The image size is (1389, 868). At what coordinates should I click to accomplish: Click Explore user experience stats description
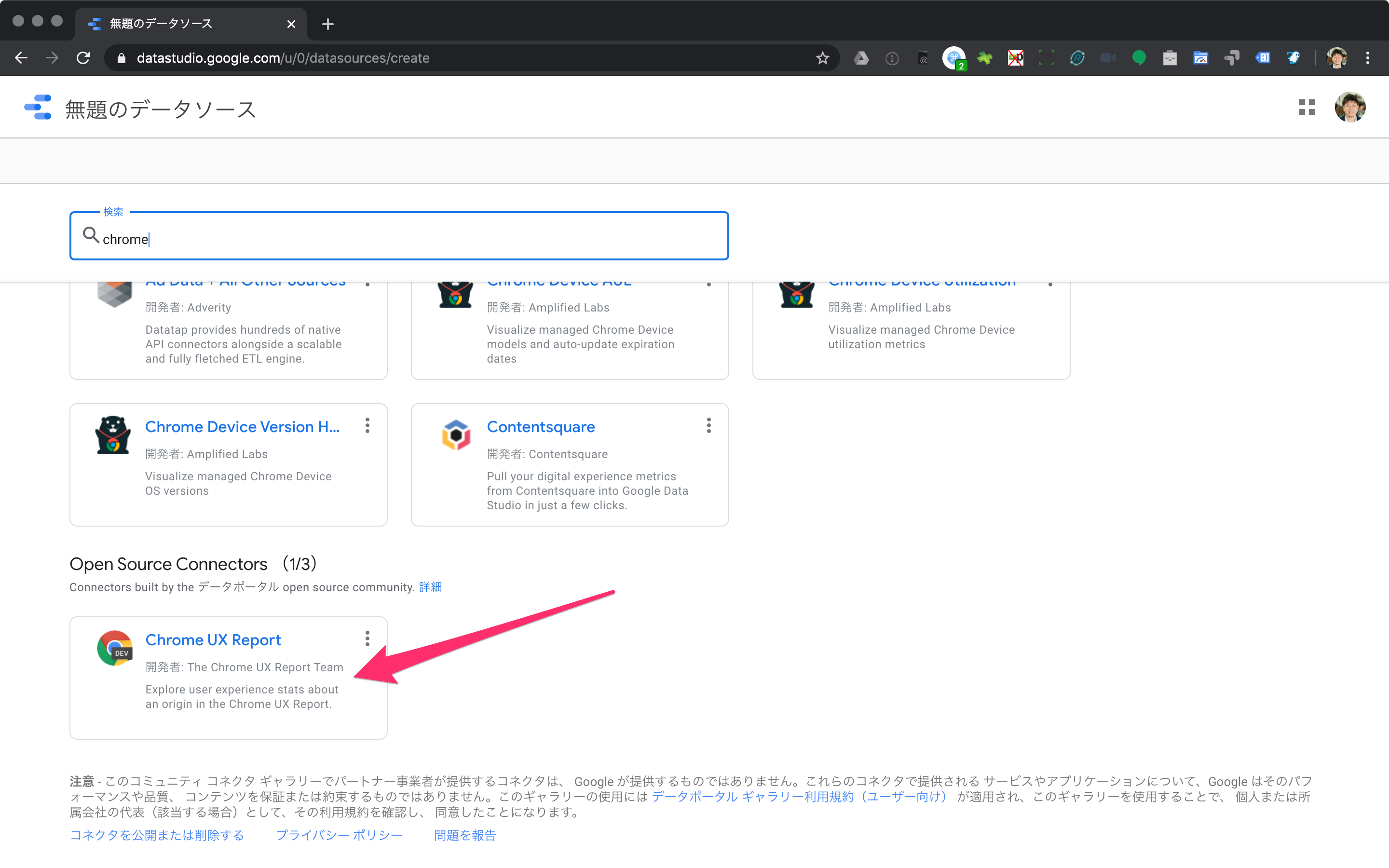[242, 696]
